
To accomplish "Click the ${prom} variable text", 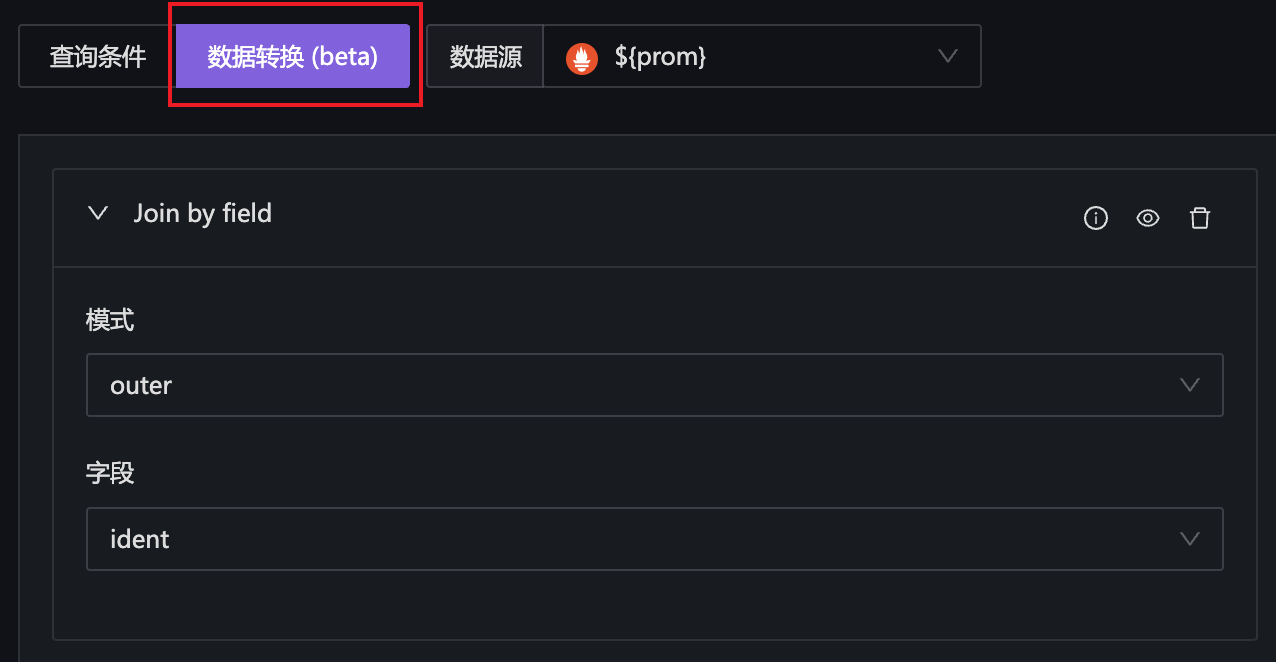I will (661, 57).
